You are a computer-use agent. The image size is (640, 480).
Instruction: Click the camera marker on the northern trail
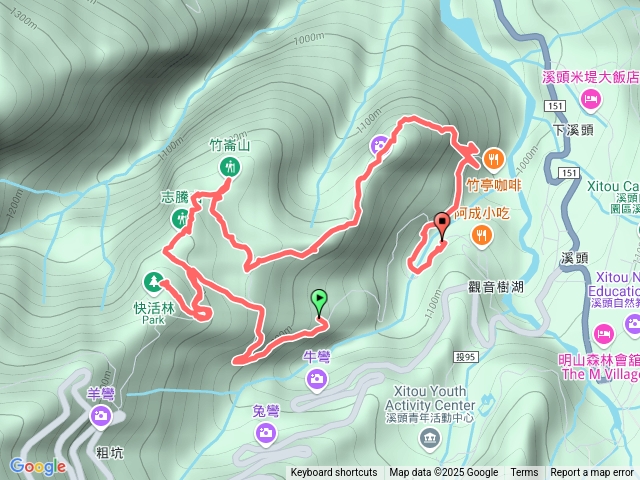click(380, 146)
